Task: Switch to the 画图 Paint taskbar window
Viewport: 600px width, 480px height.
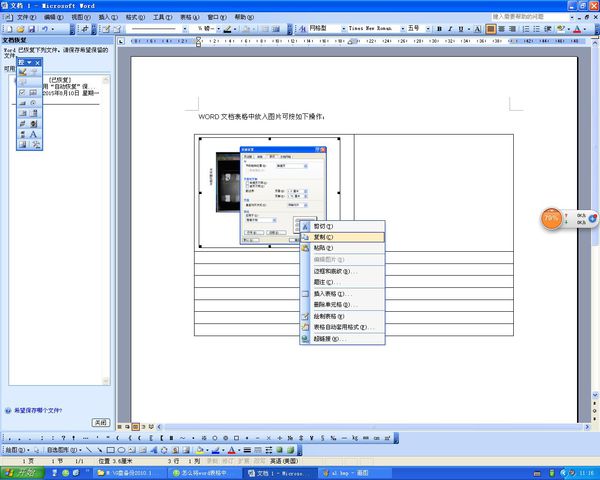Action: pos(355,473)
